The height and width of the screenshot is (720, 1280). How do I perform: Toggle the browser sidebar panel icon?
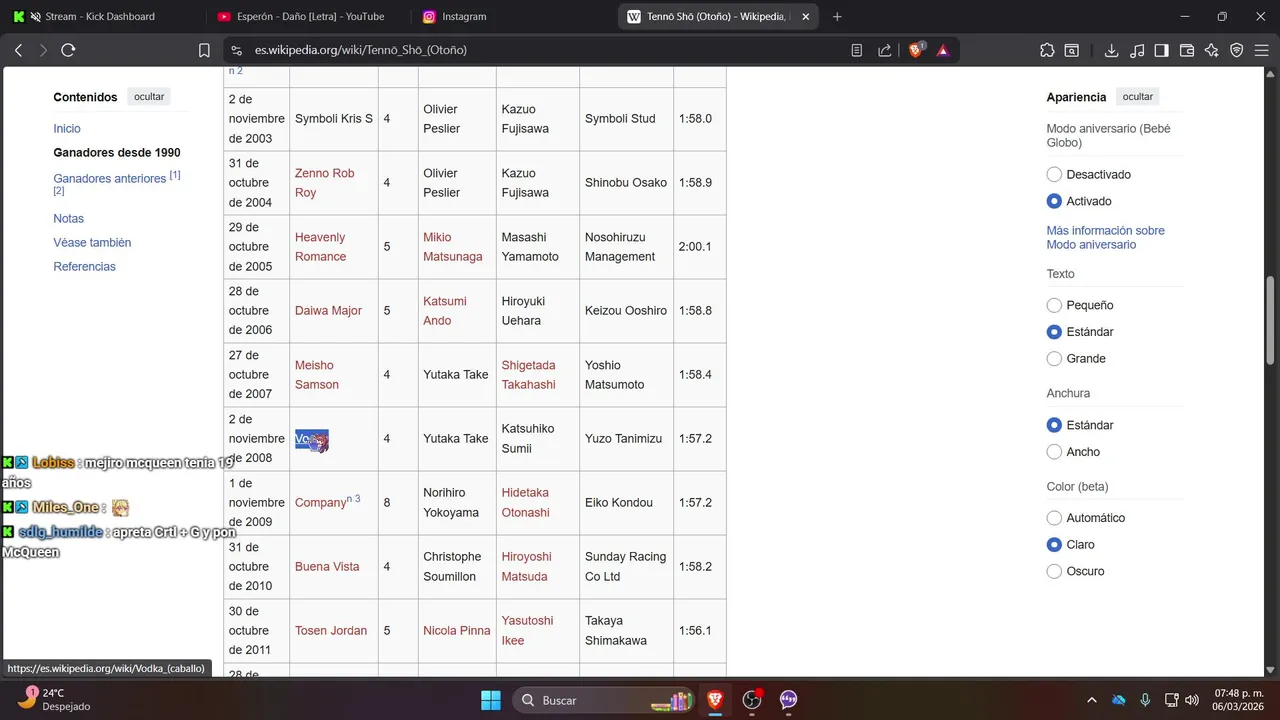click(x=1162, y=50)
